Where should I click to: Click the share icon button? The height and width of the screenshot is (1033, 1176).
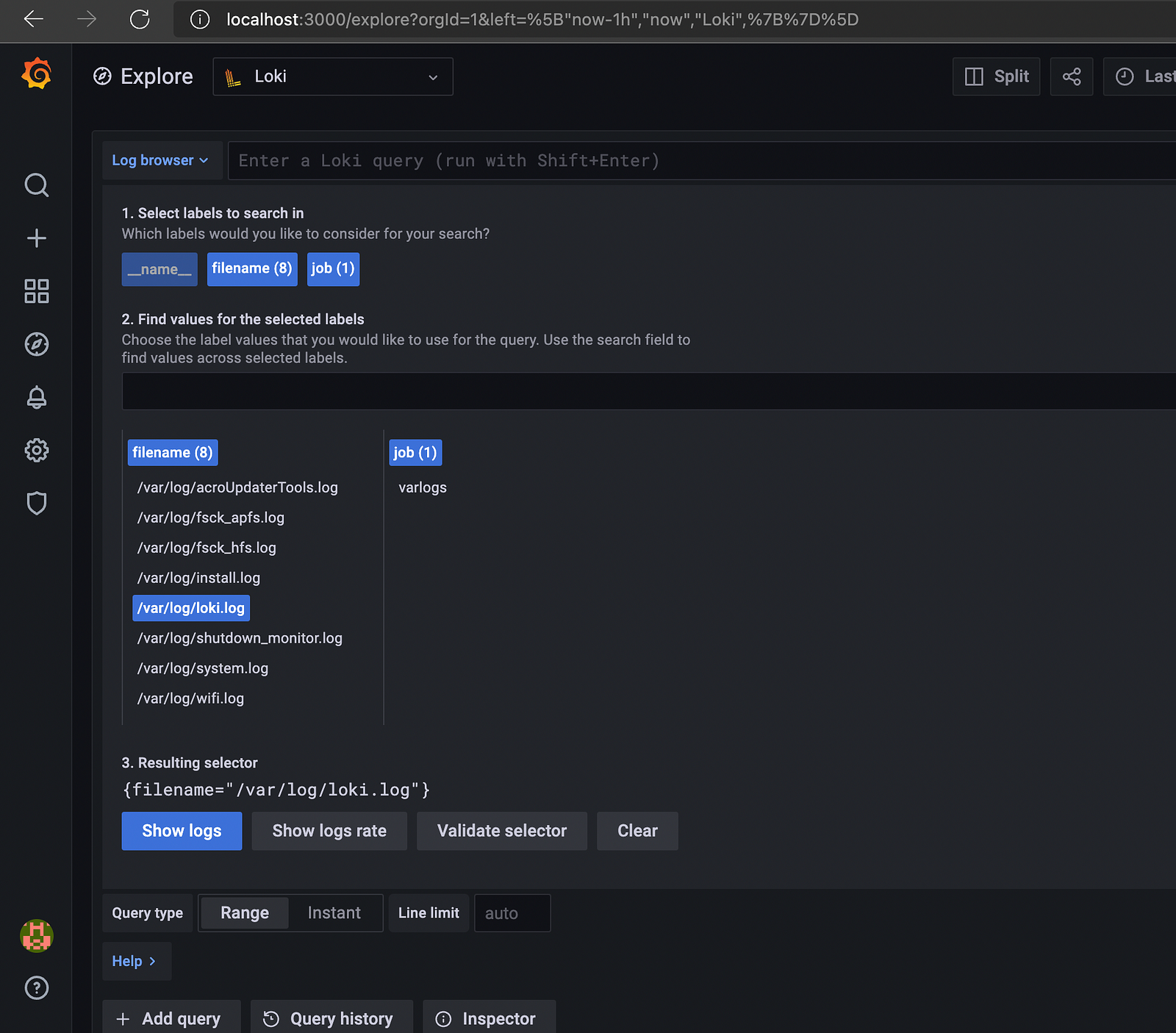click(x=1072, y=76)
